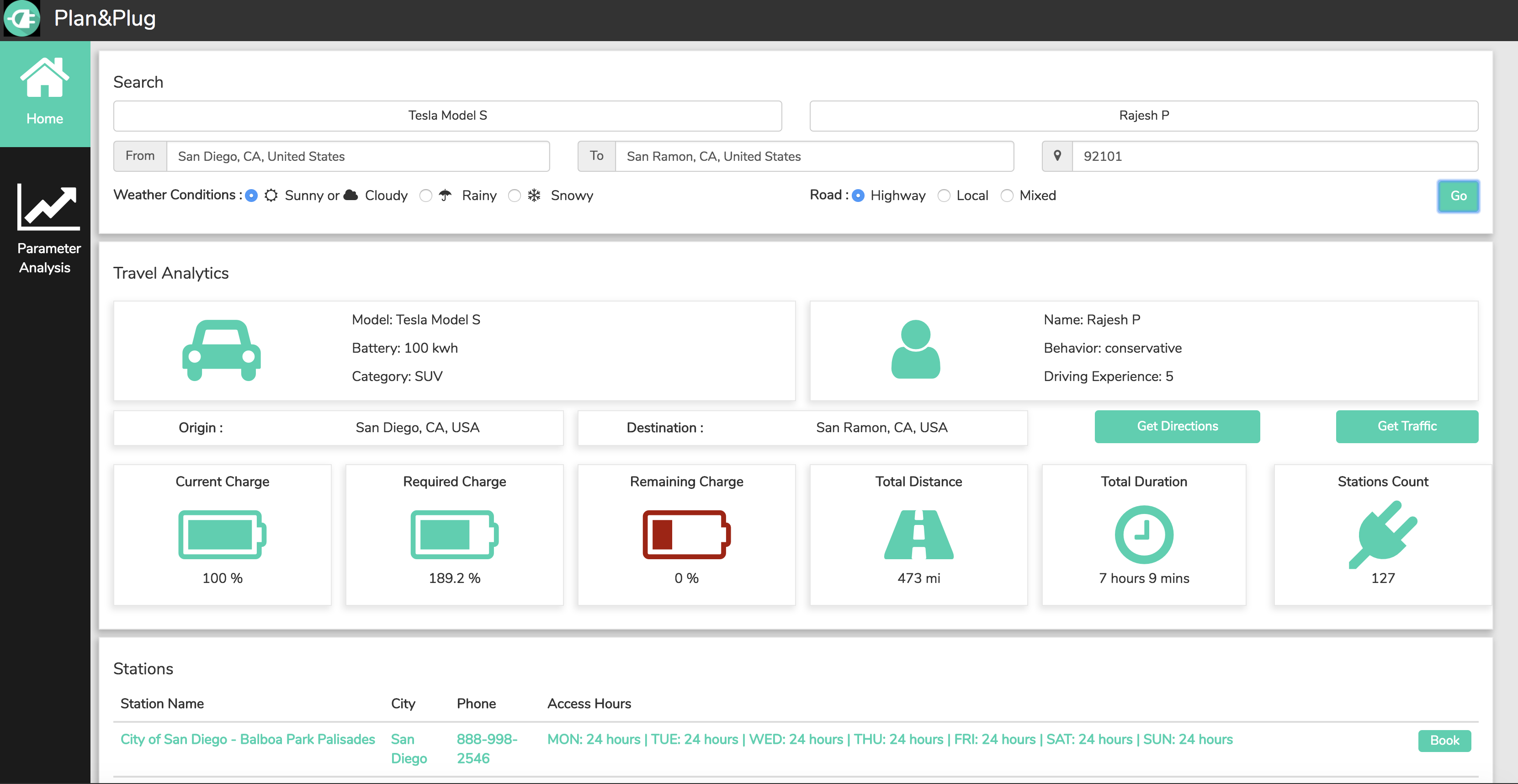Book the Balboa Park Palisades station

(1444, 741)
